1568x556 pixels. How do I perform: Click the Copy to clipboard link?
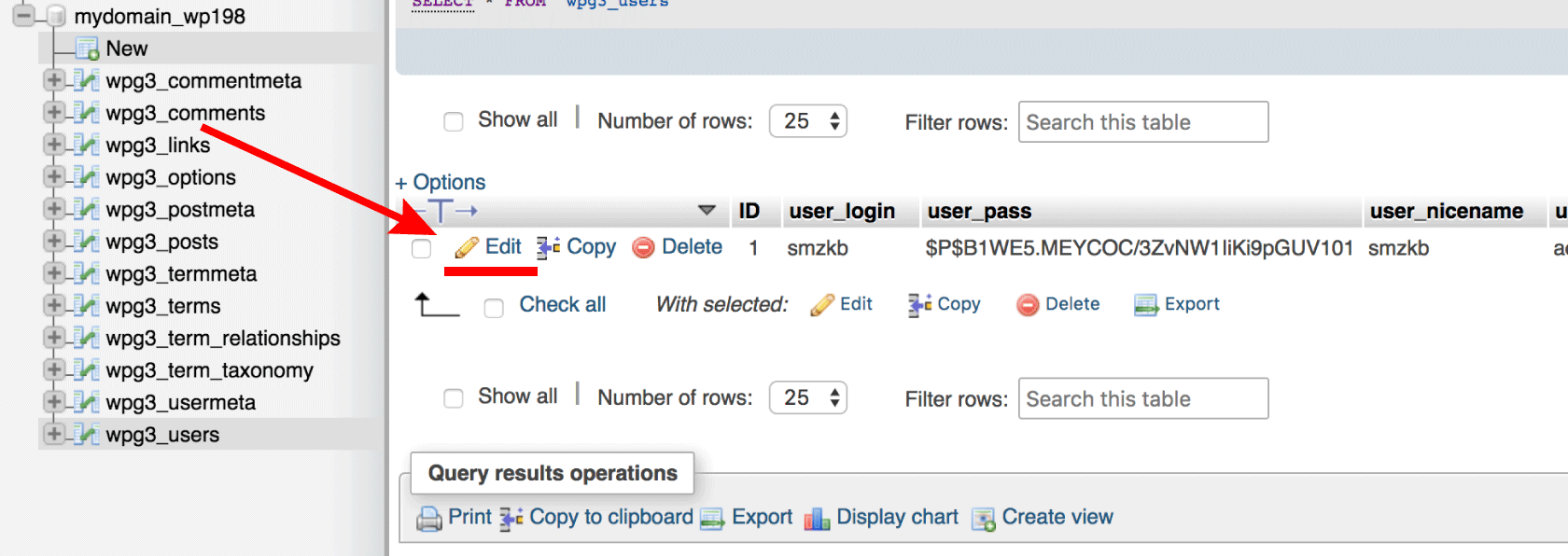coord(611,517)
